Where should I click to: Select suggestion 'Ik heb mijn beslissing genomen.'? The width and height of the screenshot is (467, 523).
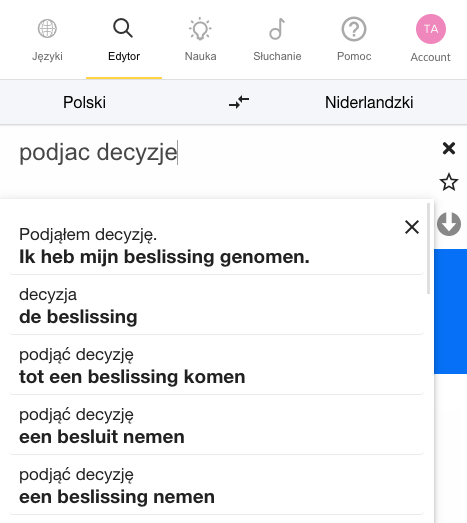216,245
